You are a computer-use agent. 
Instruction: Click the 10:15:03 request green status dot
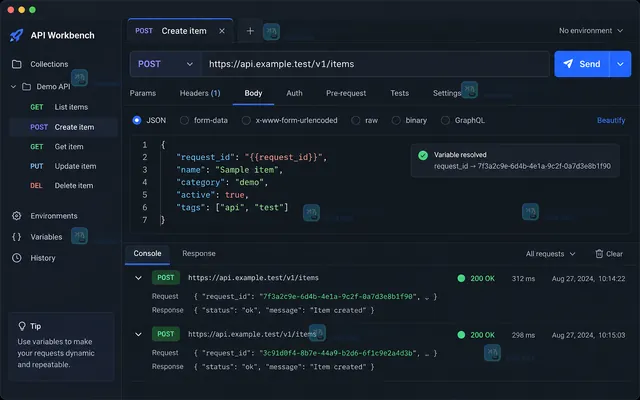(x=461, y=335)
